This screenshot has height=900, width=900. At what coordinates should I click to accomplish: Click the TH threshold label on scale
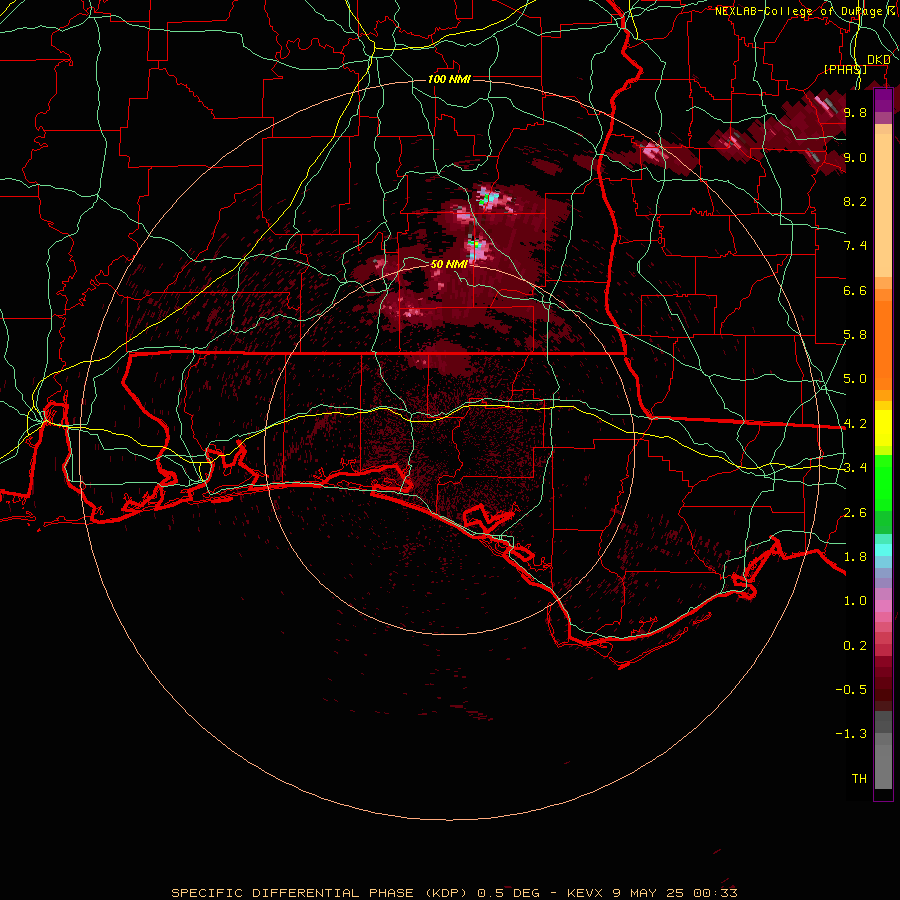[859, 779]
